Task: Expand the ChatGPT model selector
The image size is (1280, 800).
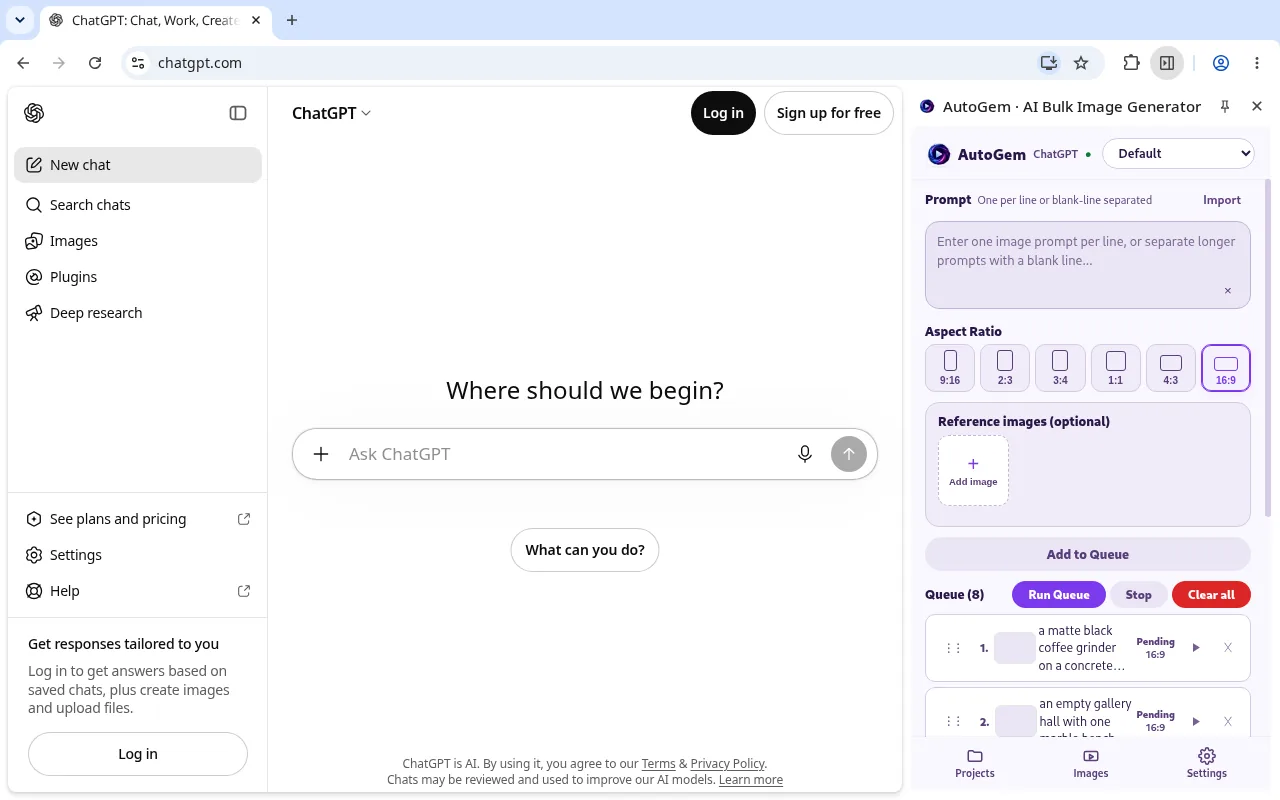Action: point(331,113)
